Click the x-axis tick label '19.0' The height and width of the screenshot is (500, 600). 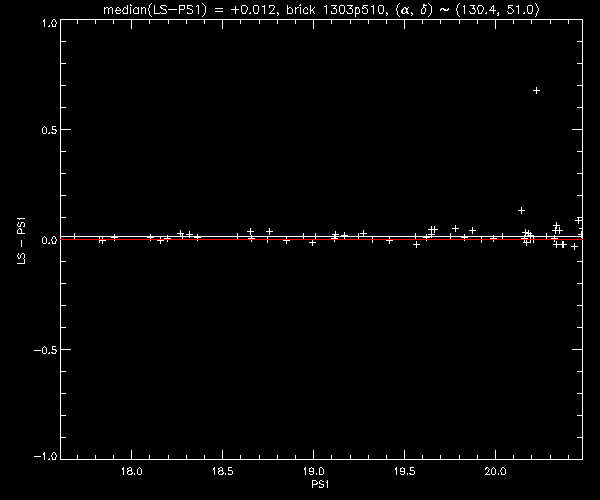[313, 471]
